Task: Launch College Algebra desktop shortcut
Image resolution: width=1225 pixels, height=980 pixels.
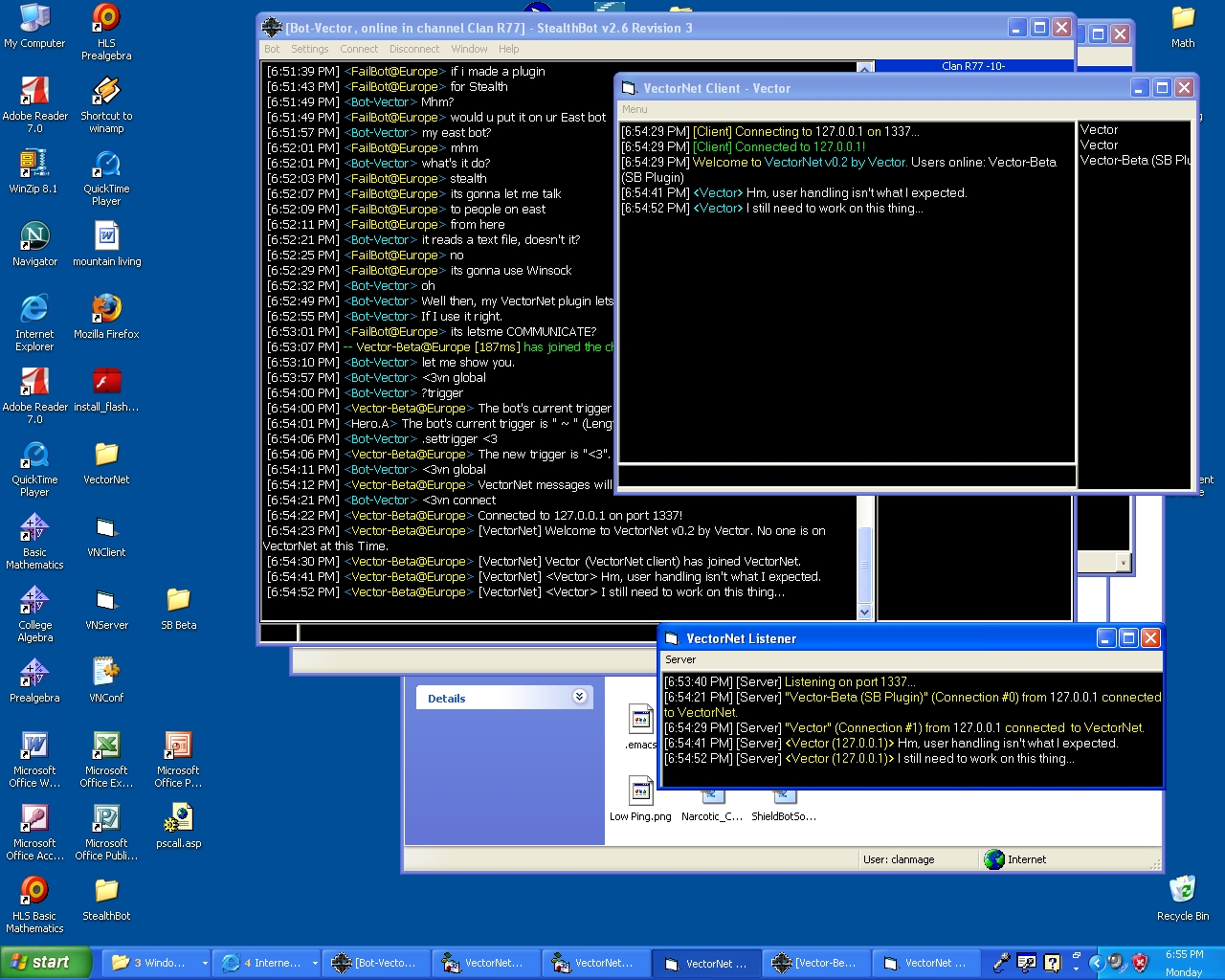Action: [34, 613]
